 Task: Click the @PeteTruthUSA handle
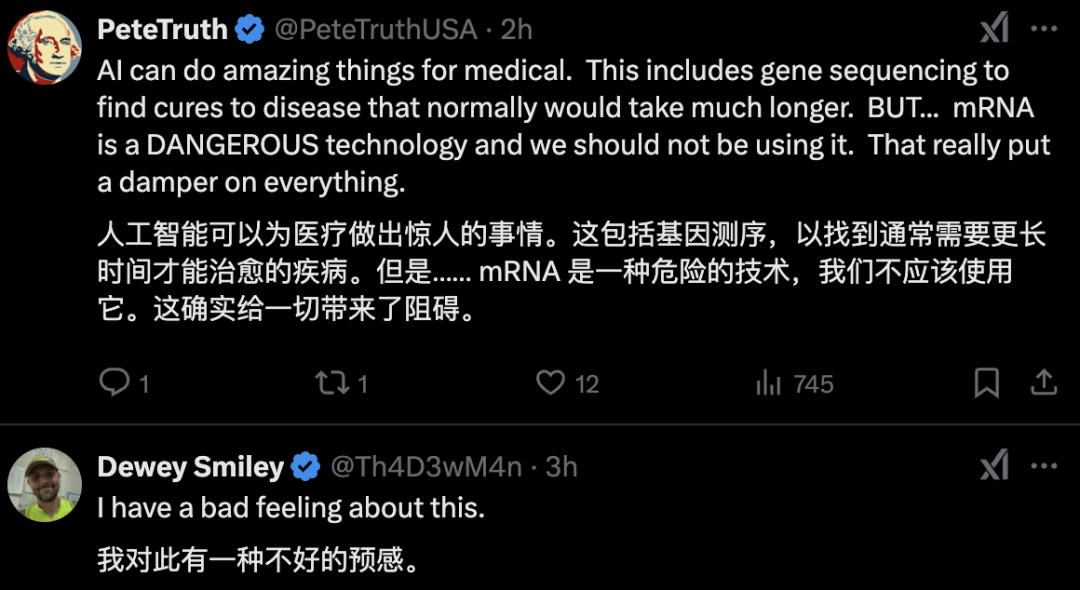click(x=375, y=30)
